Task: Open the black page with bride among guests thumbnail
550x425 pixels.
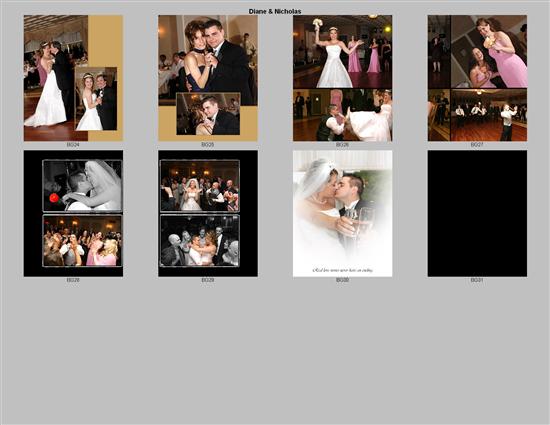Action: 208,214
